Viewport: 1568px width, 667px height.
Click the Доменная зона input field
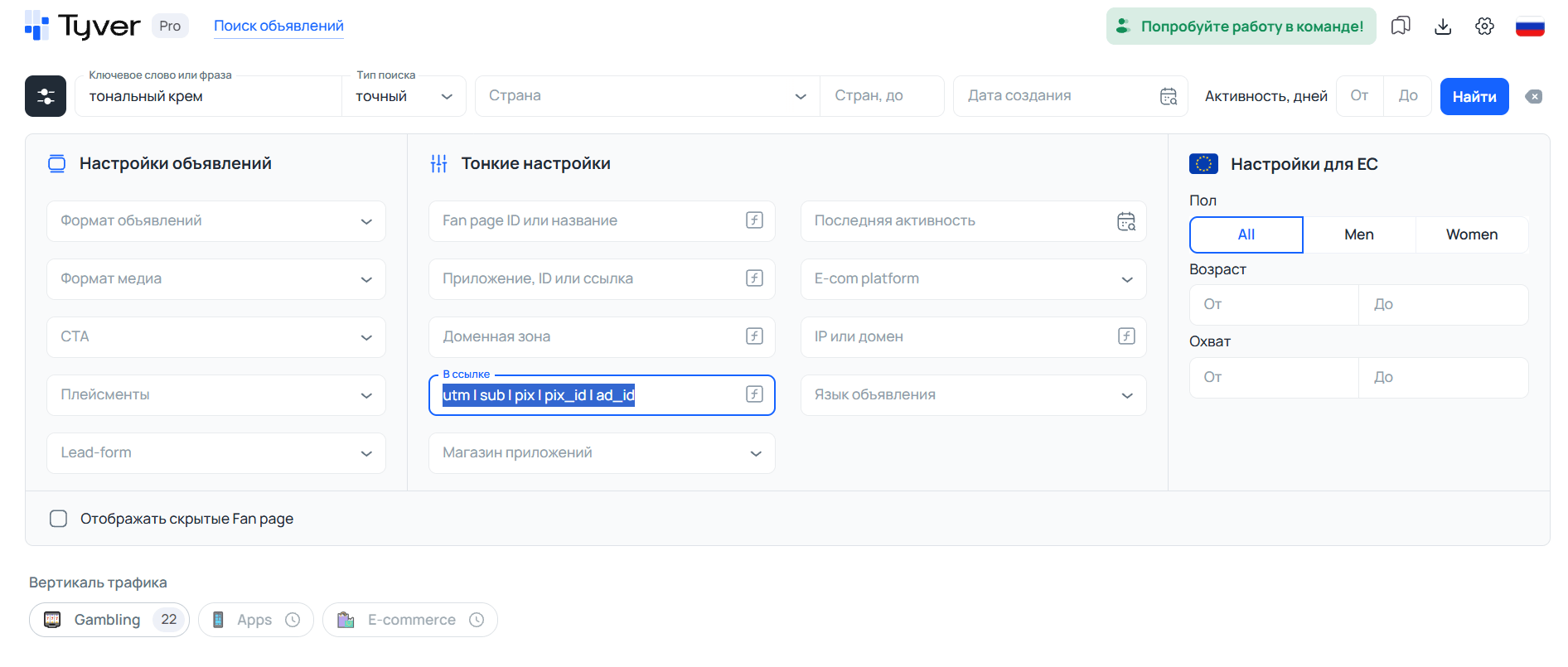602,337
